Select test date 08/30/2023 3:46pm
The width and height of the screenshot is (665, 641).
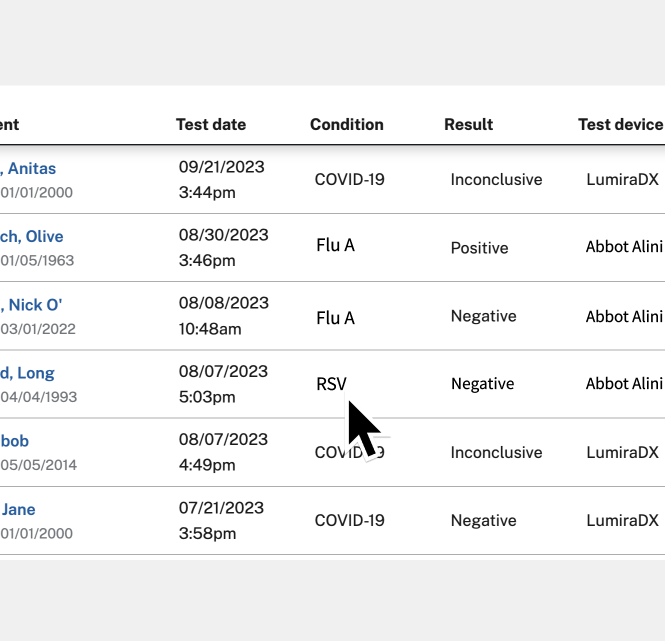pos(224,247)
